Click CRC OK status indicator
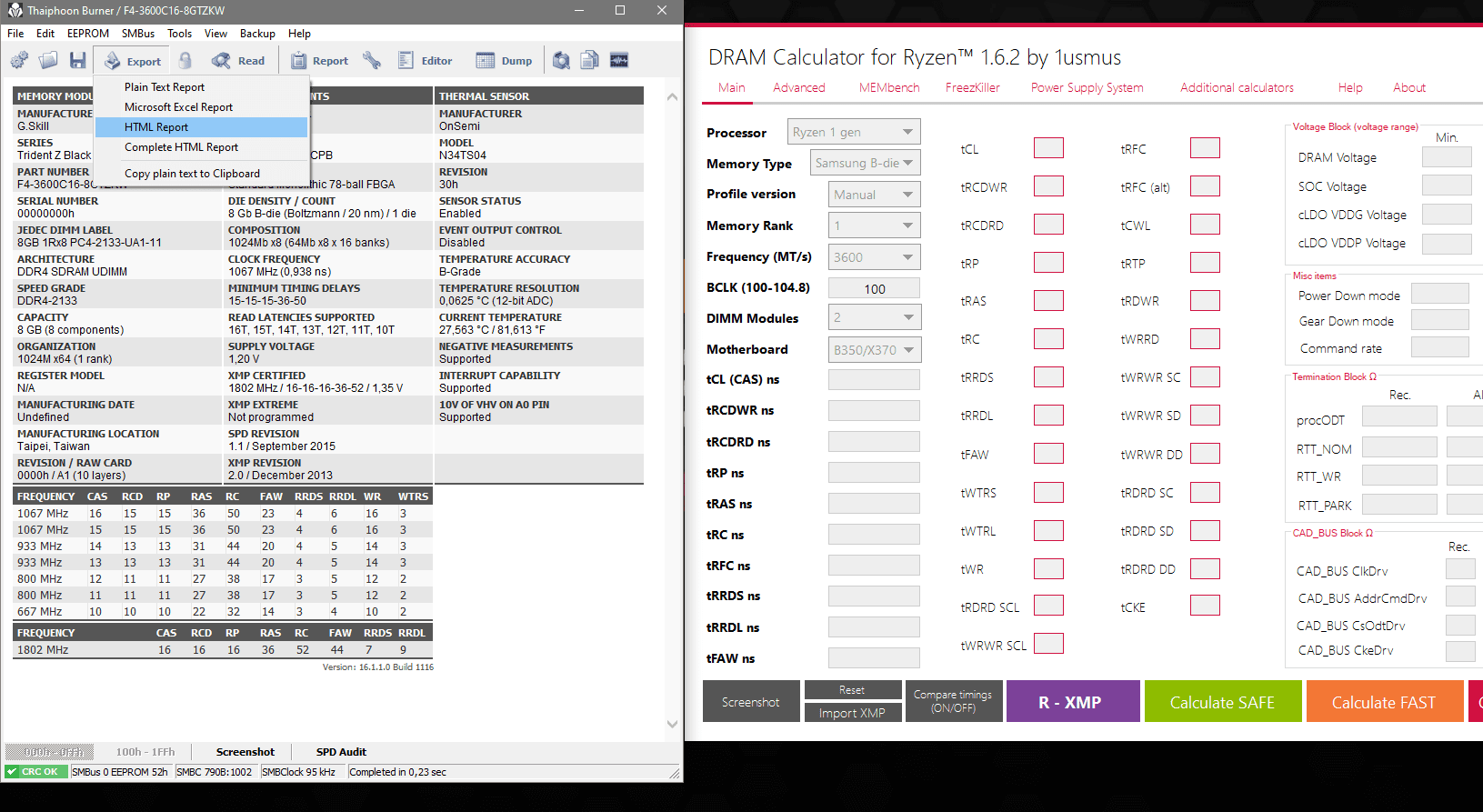The height and width of the screenshot is (812, 1483). [x=35, y=772]
